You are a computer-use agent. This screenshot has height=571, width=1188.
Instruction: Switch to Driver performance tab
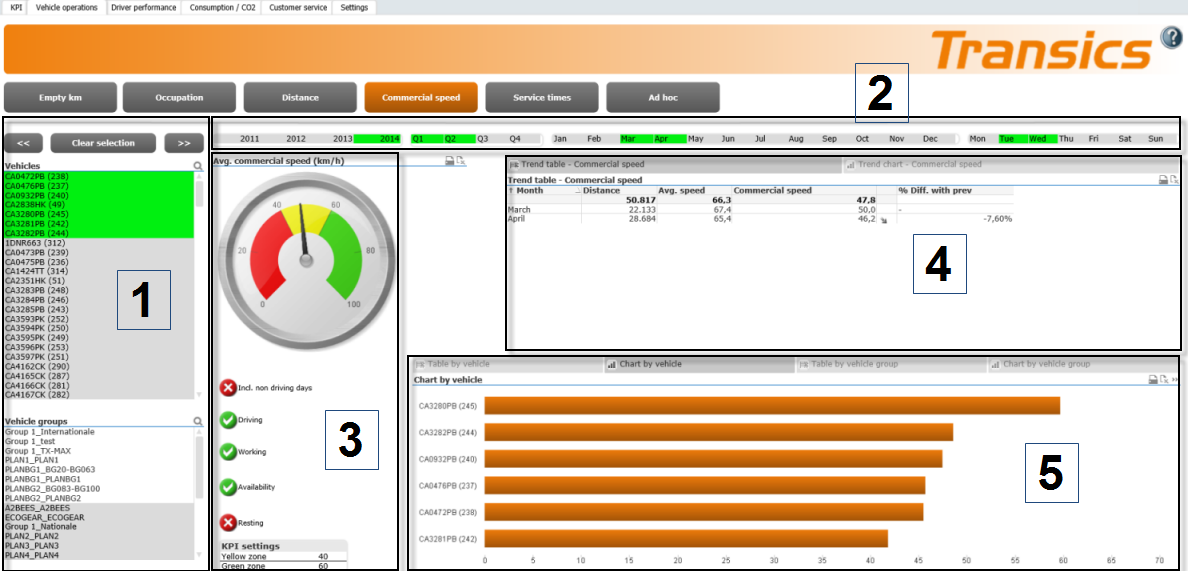pyautogui.click(x=143, y=7)
